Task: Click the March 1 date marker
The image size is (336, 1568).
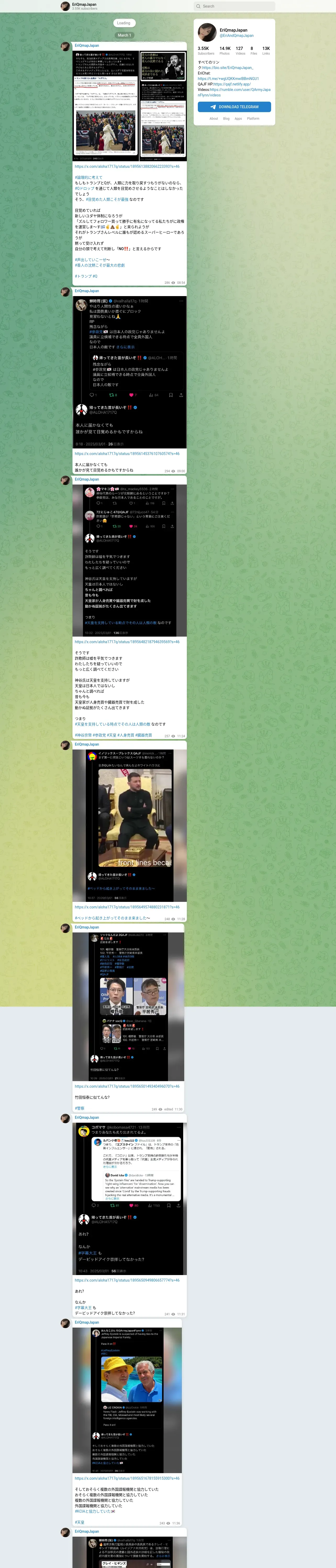Action: [124, 35]
